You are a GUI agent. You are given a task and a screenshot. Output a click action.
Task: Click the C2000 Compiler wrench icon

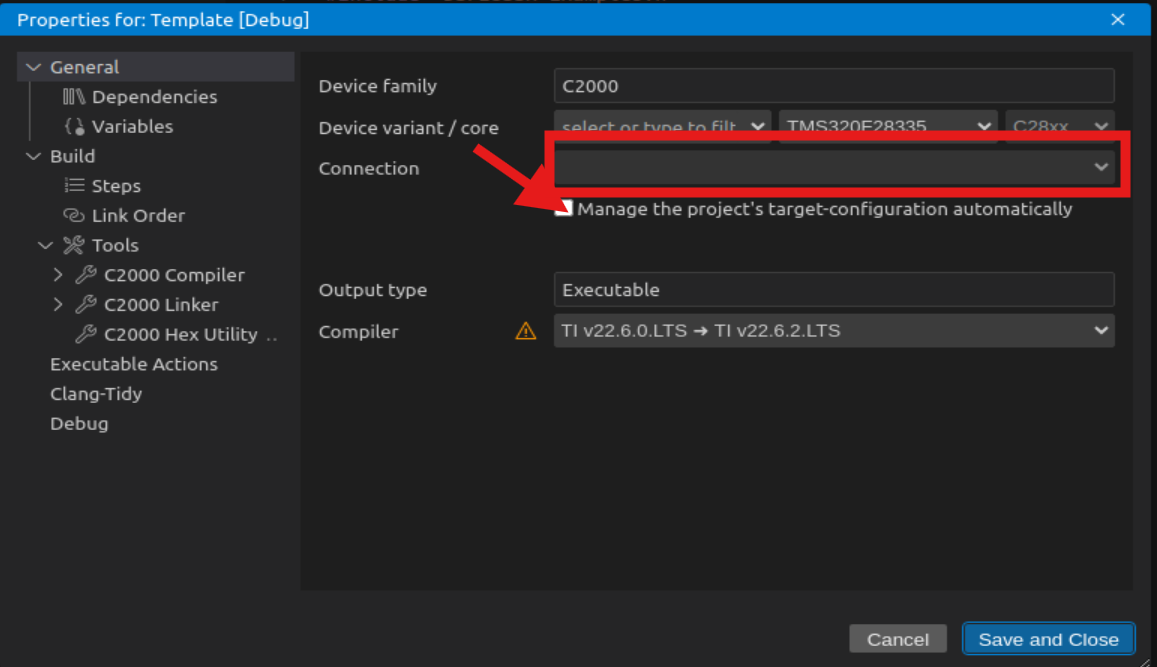86,274
